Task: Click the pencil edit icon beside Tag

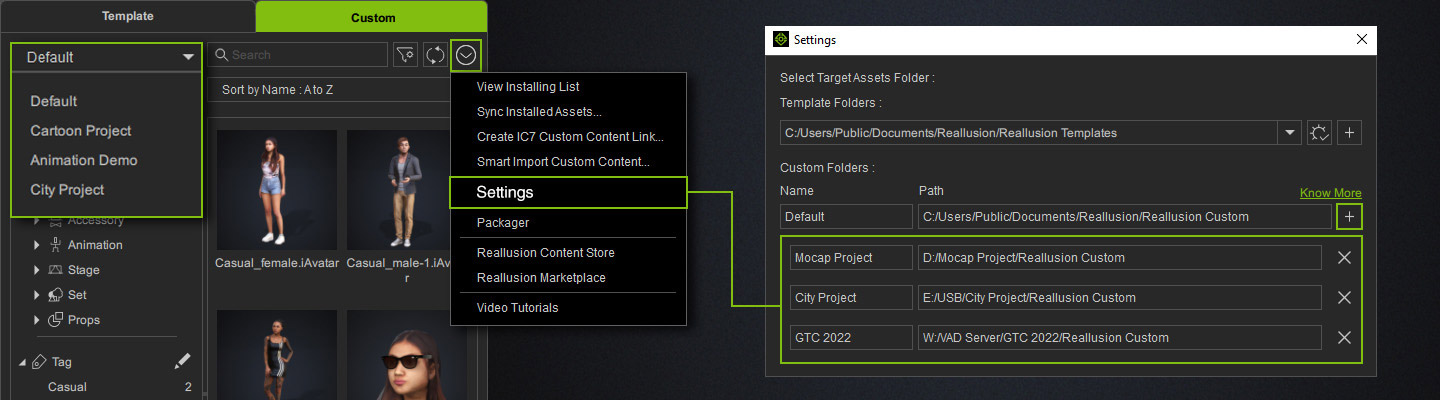Action: pyautogui.click(x=182, y=361)
